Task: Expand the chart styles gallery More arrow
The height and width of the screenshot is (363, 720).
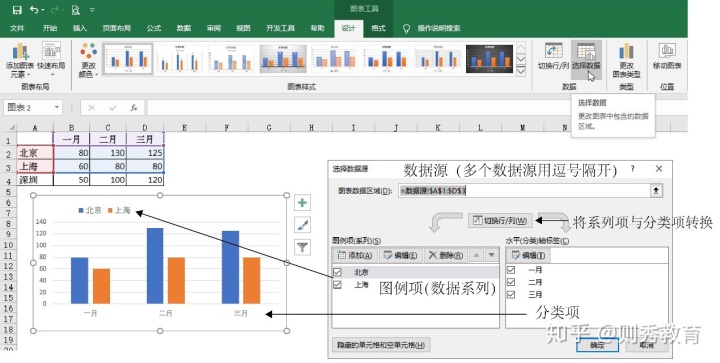Action: (x=521, y=71)
